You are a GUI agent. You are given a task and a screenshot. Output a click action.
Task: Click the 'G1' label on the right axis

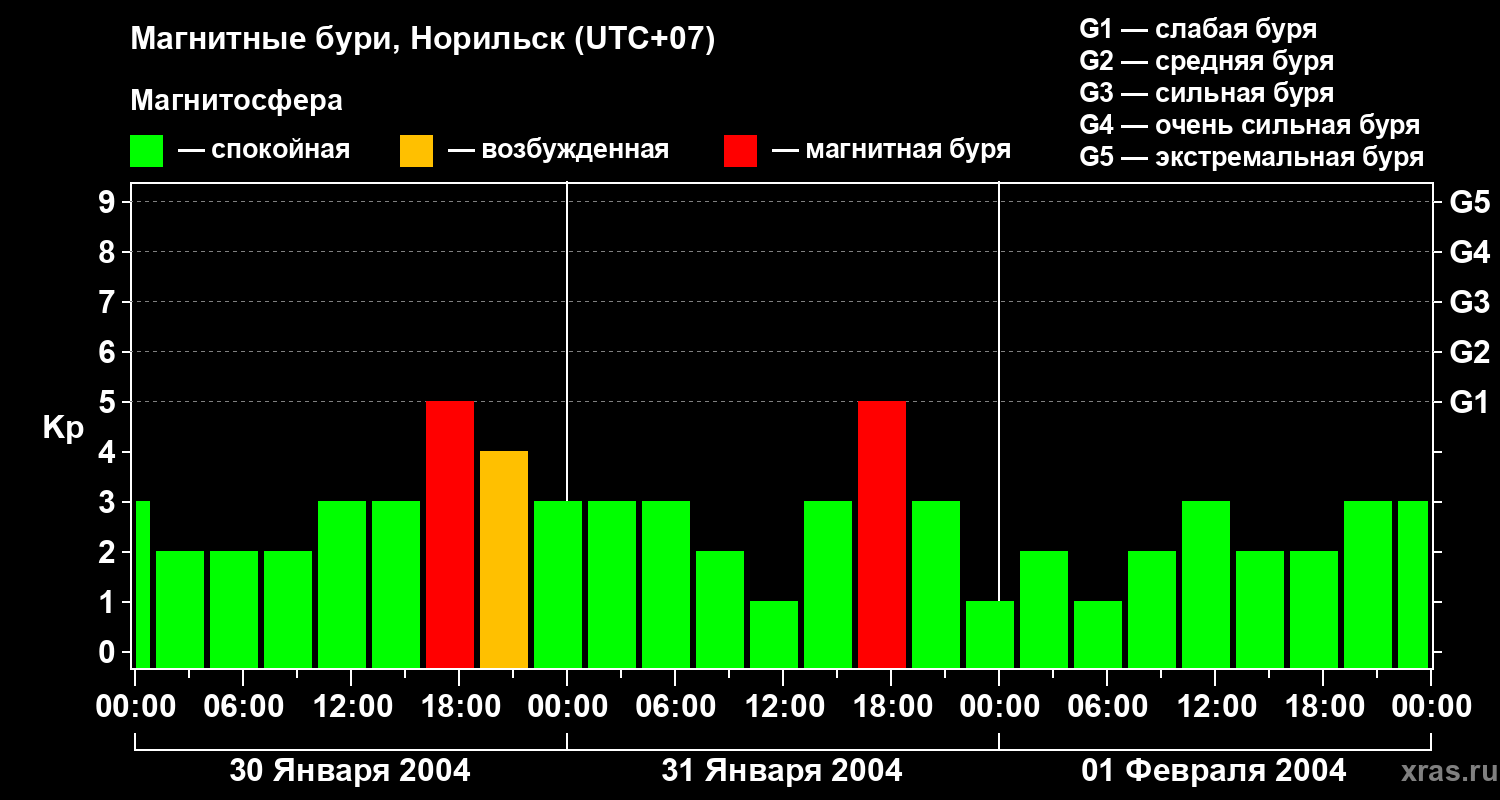pyautogui.click(x=1469, y=402)
